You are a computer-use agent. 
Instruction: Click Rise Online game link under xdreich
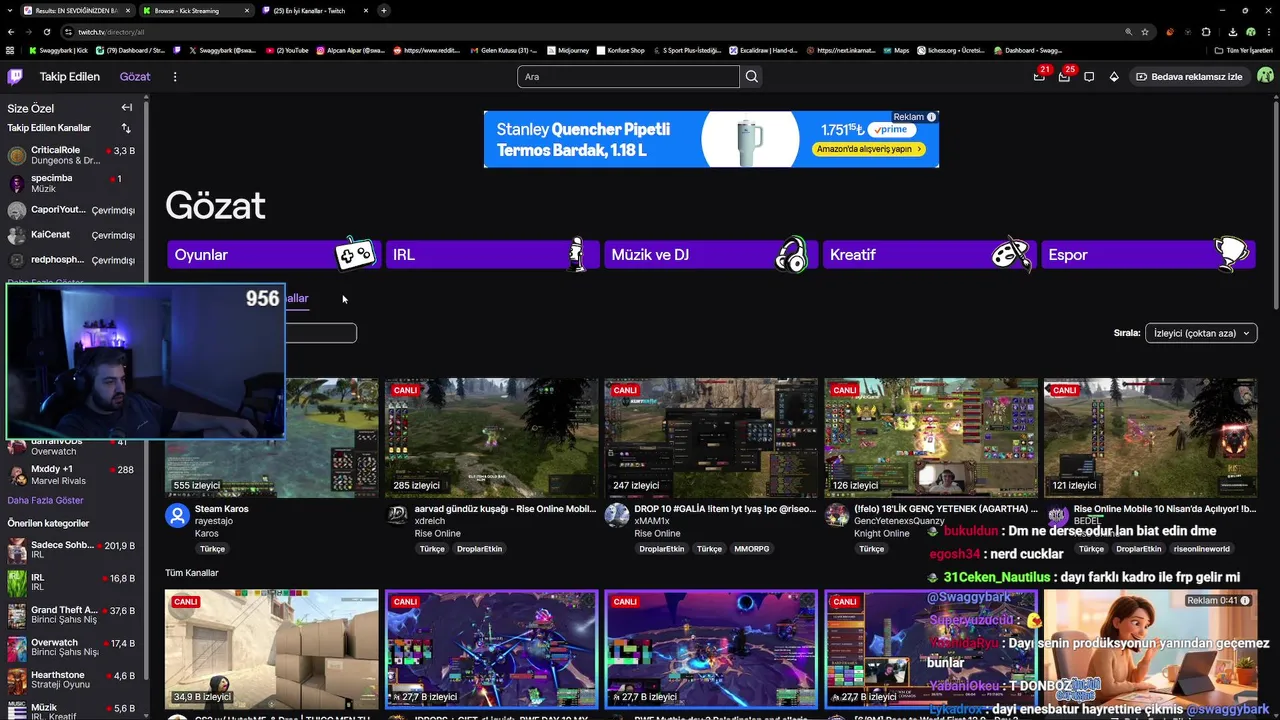click(x=437, y=534)
